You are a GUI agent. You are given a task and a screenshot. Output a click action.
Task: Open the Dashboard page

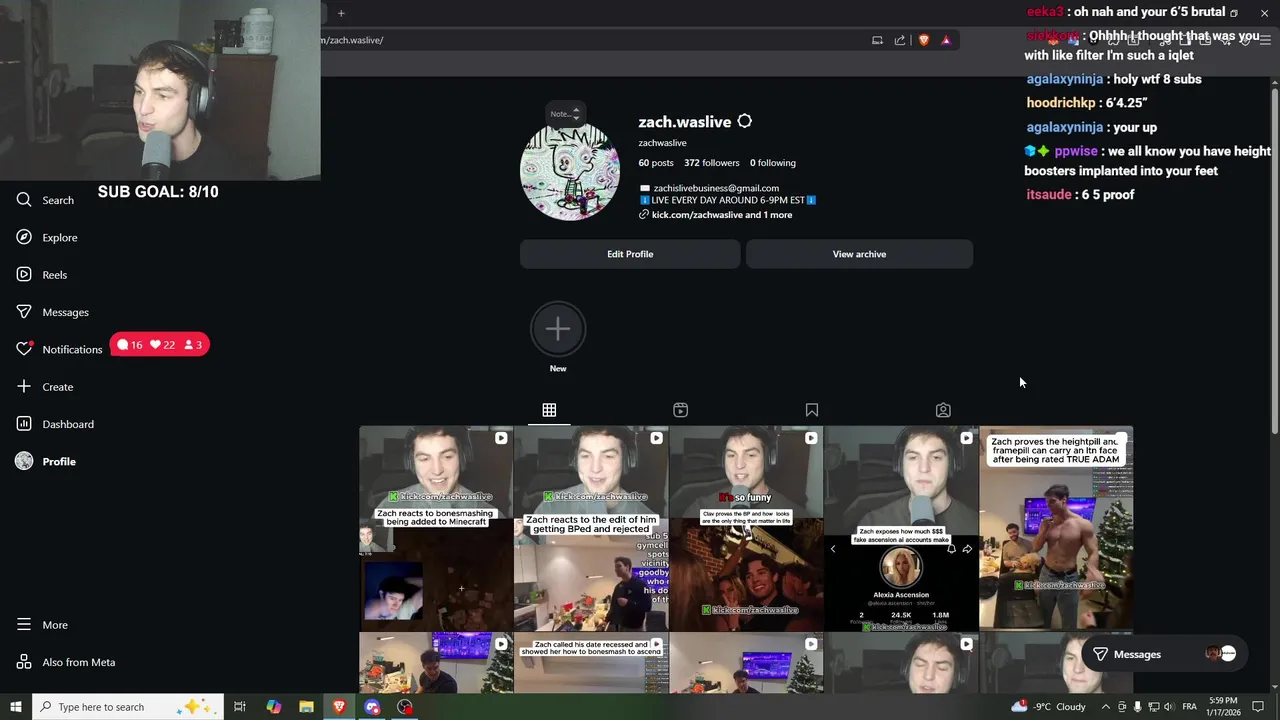(55, 424)
